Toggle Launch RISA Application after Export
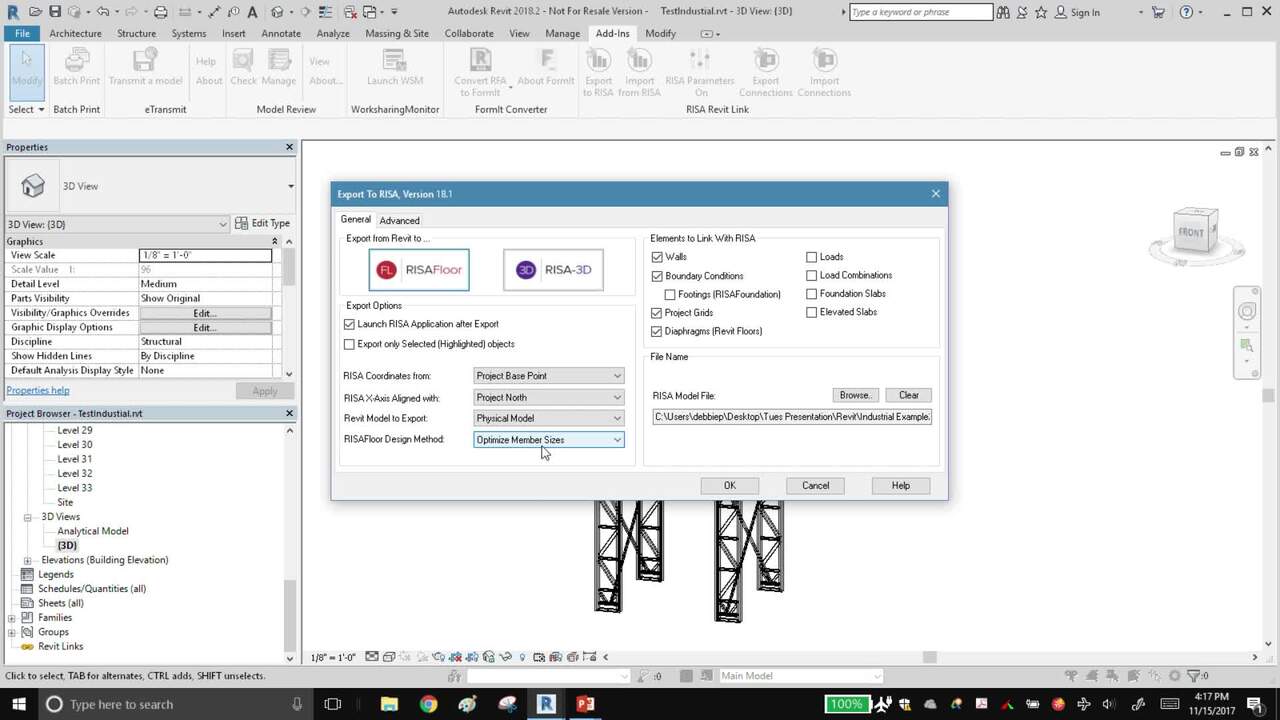This screenshot has height=720, width=1280. (x=349, y=324)
